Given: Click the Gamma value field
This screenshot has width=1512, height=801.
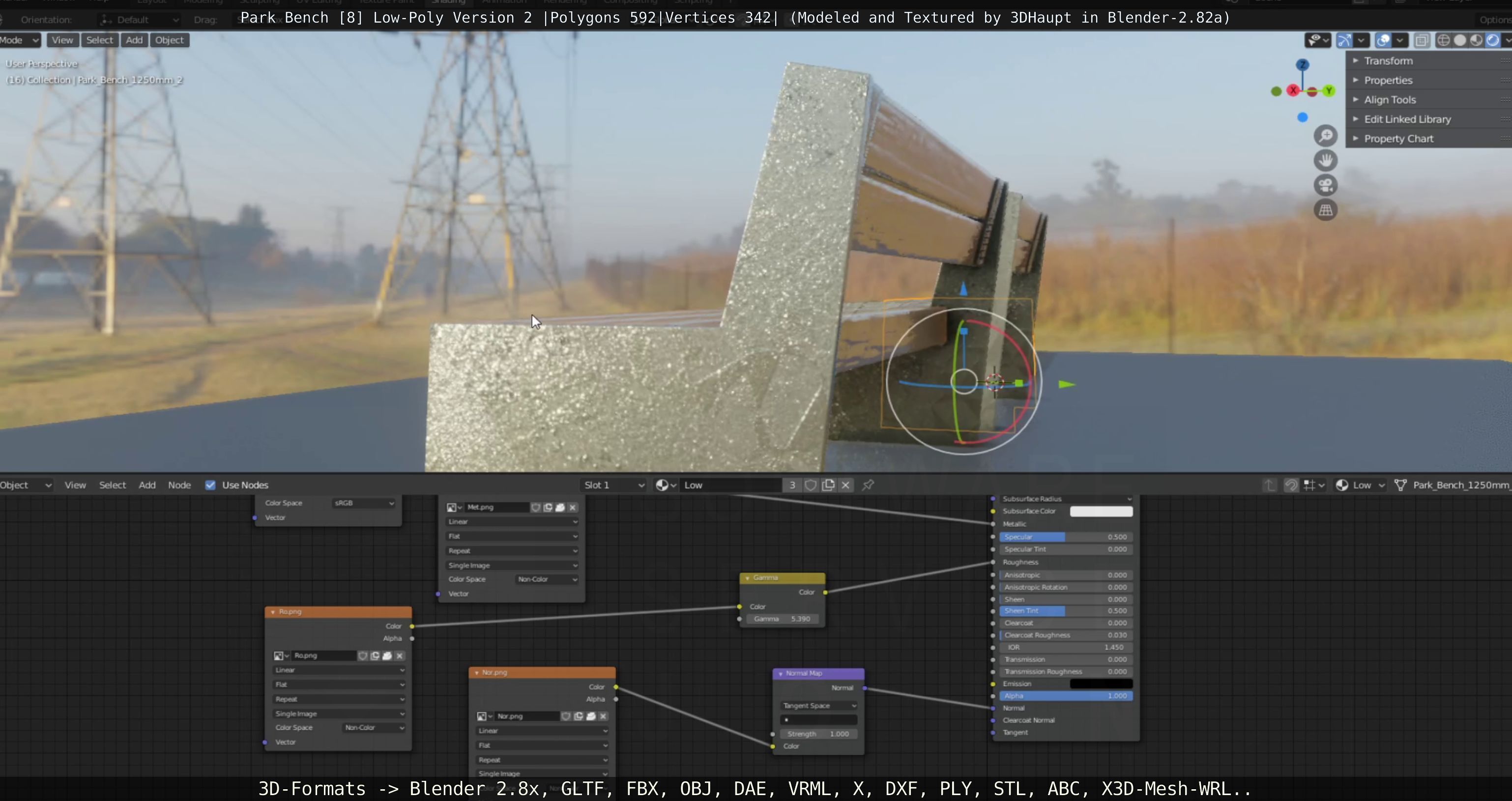Looking at the screenshot, I should (x=782, y=619).
